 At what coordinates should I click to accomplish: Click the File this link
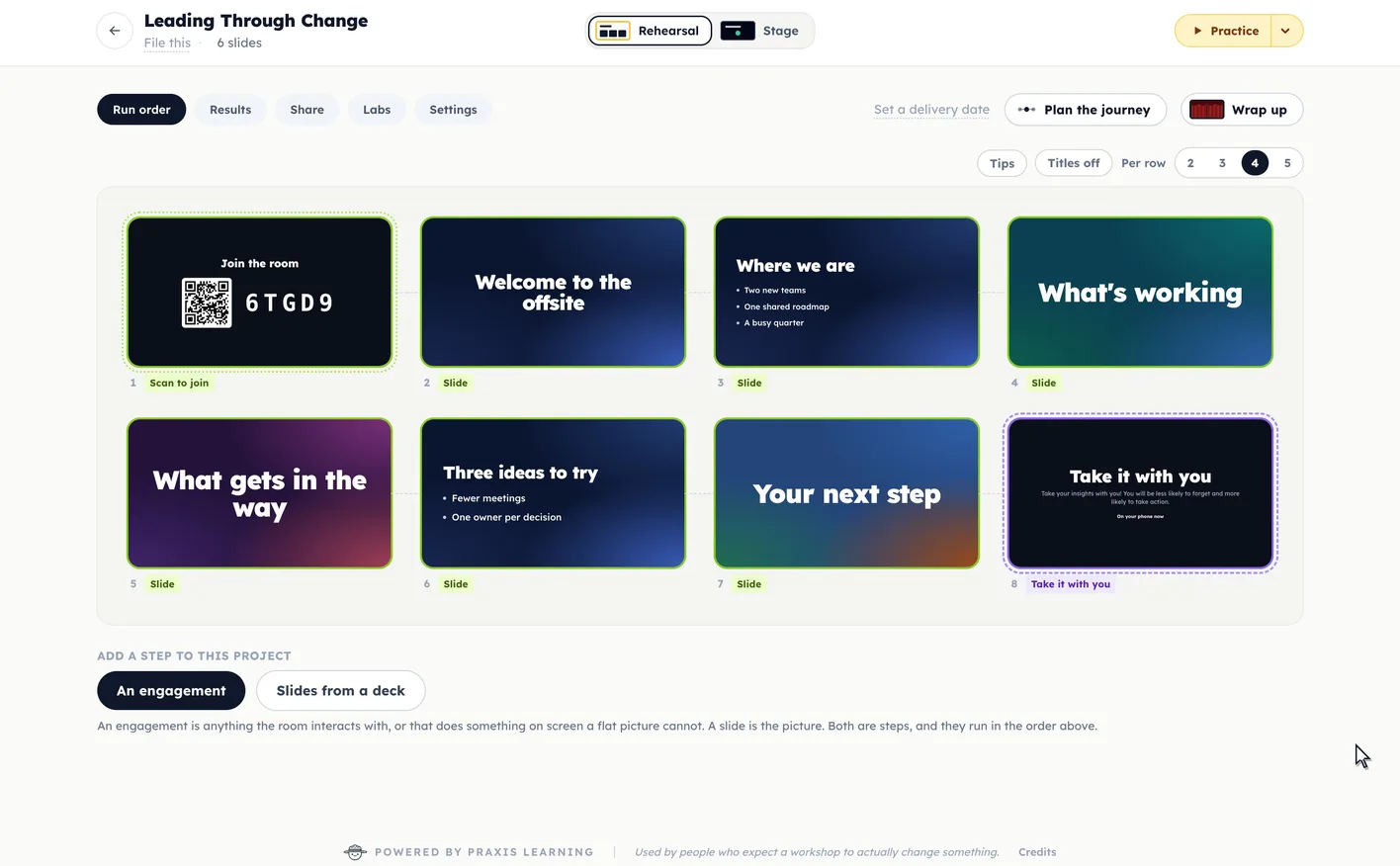167,43
